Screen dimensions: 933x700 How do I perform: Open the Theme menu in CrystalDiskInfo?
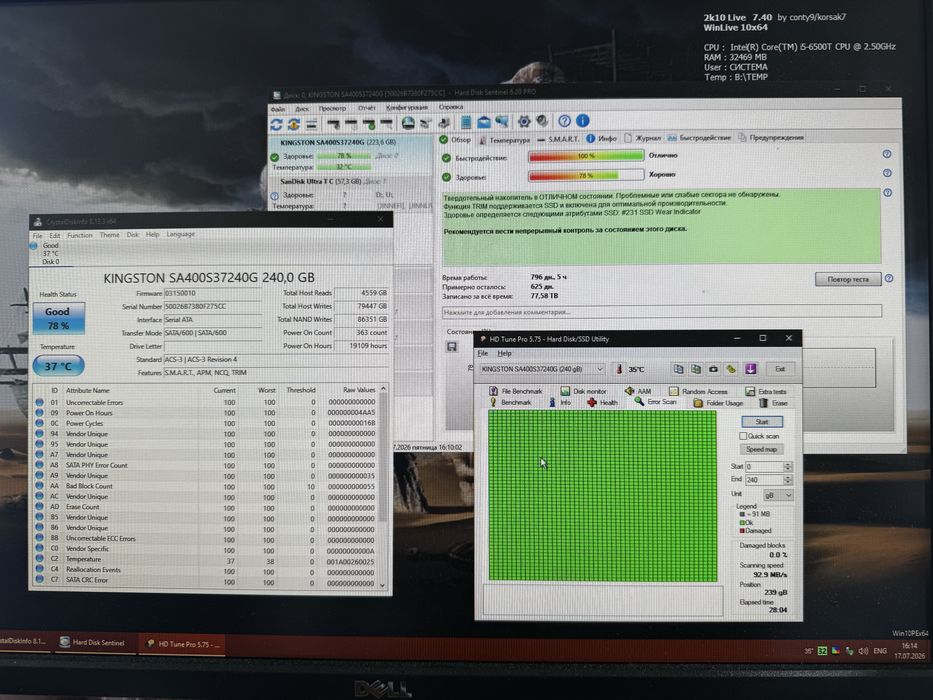tap(109, 235)
